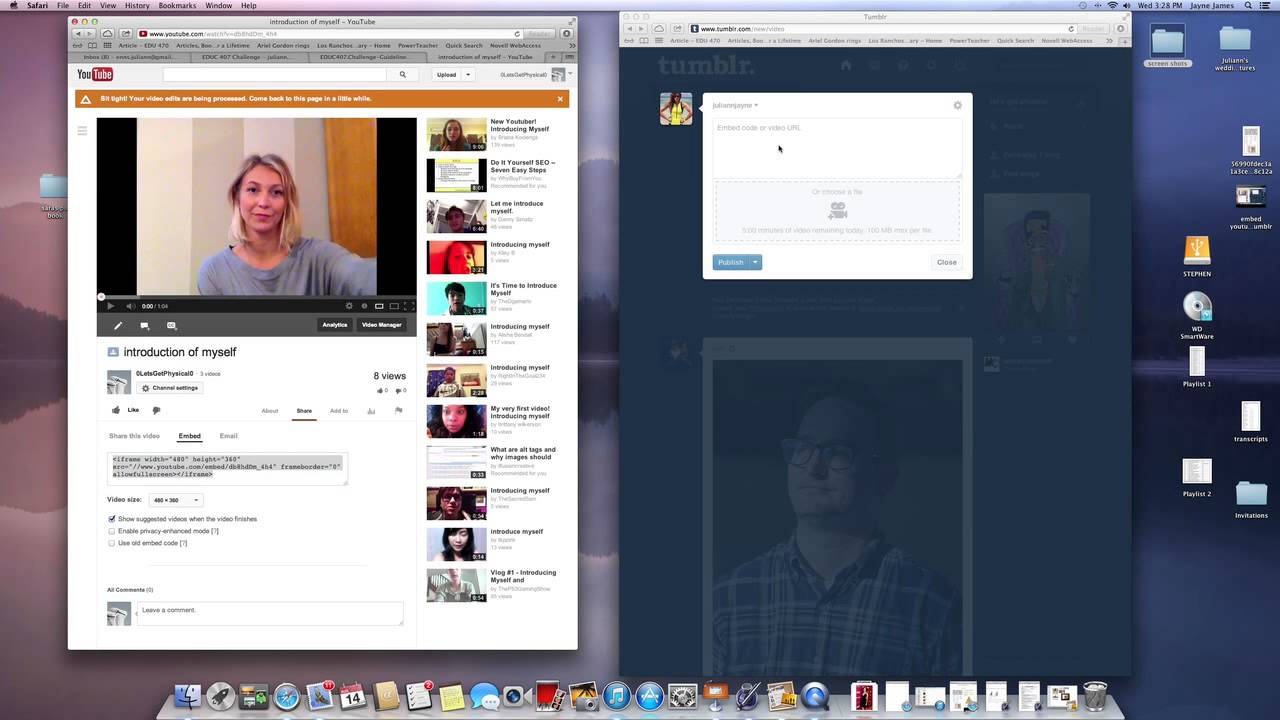
Task: Click the thumbs down dislike icon
Action: (x=156, y=410)
